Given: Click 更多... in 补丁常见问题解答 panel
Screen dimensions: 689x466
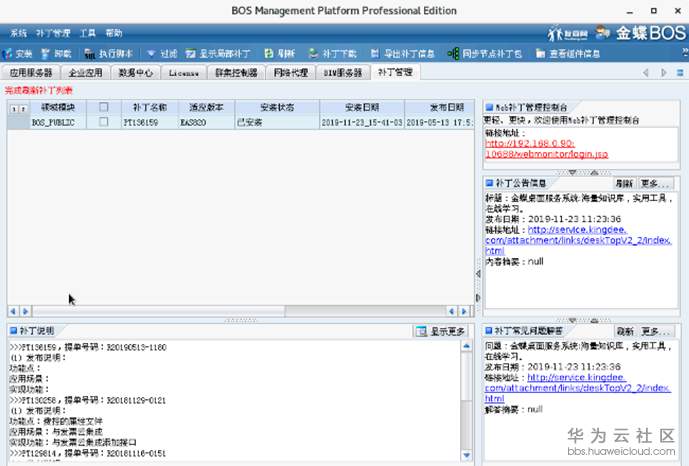Looking at the screenshot, I should pos(655,331).
